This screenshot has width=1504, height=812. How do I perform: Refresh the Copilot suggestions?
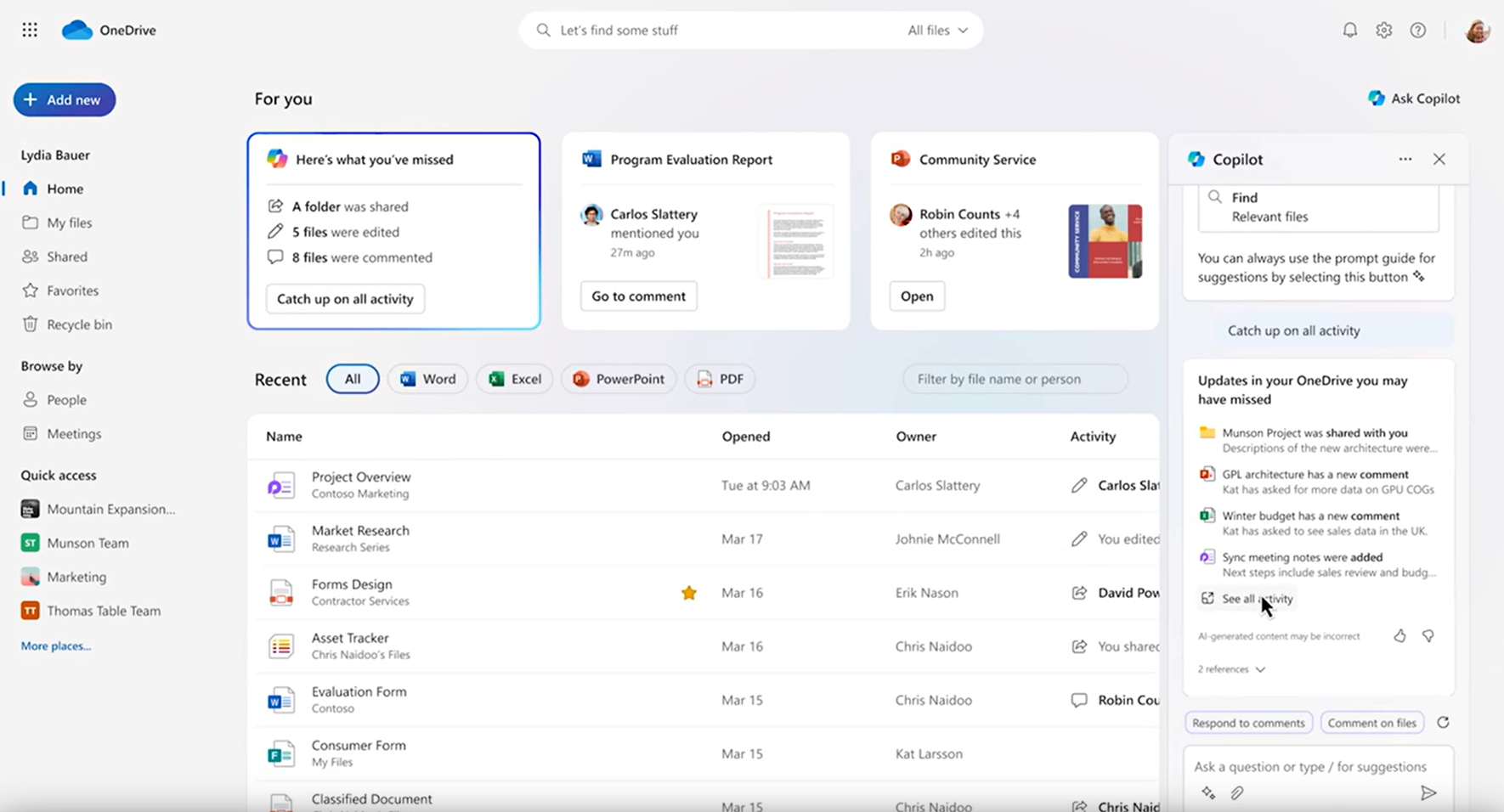pos(1443,723)
